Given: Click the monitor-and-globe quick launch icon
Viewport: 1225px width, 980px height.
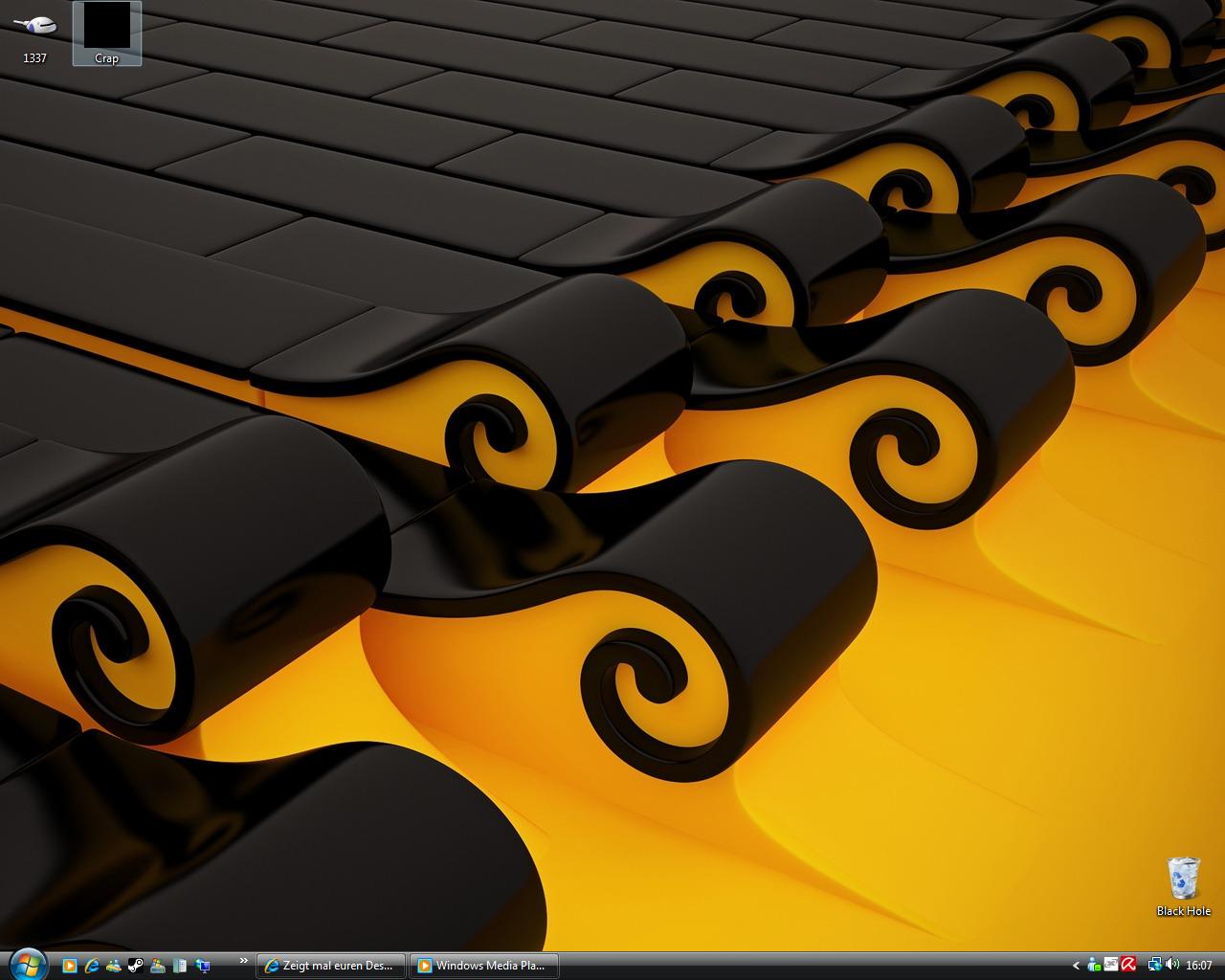Looking at the screenshot, I should 202,966.
